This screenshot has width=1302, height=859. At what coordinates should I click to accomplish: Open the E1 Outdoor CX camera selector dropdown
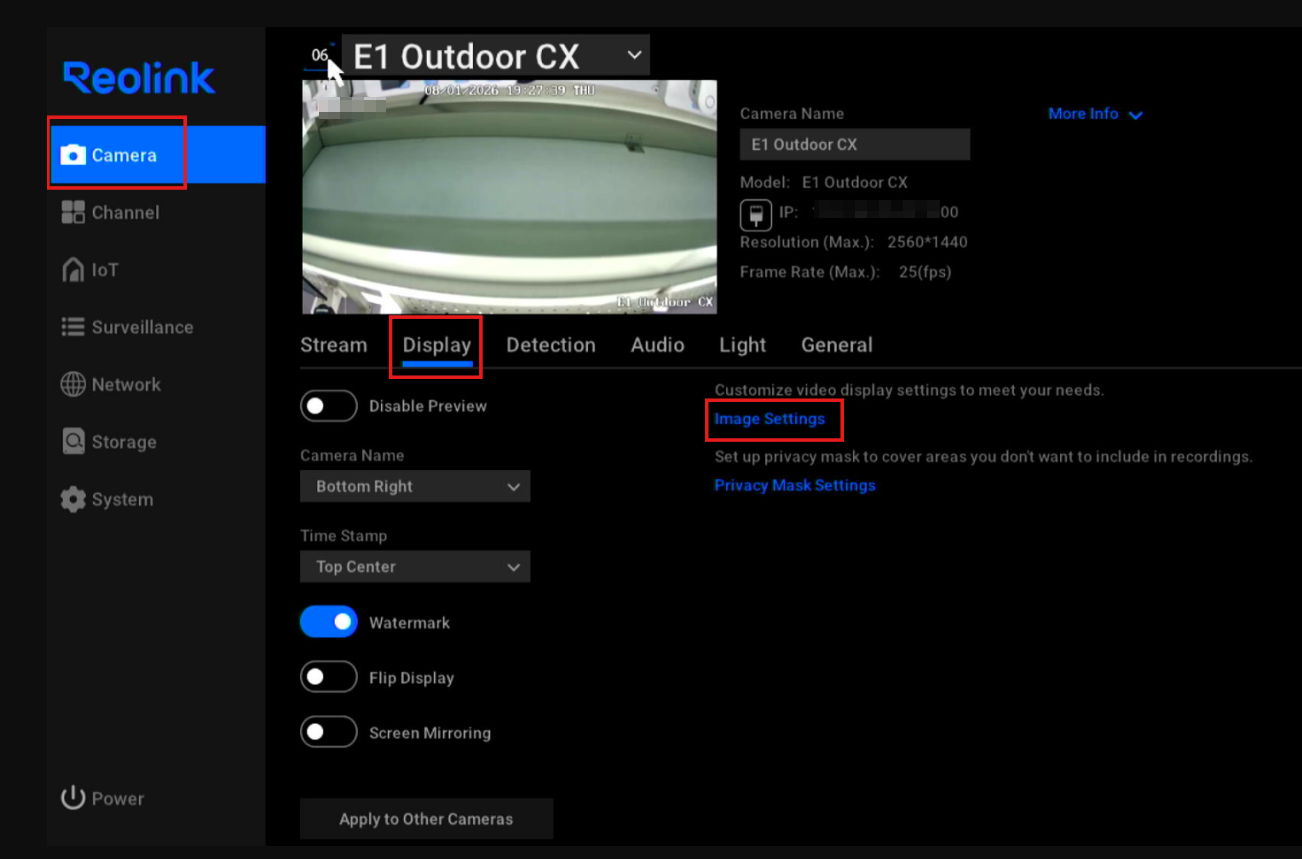pos(497,55)
